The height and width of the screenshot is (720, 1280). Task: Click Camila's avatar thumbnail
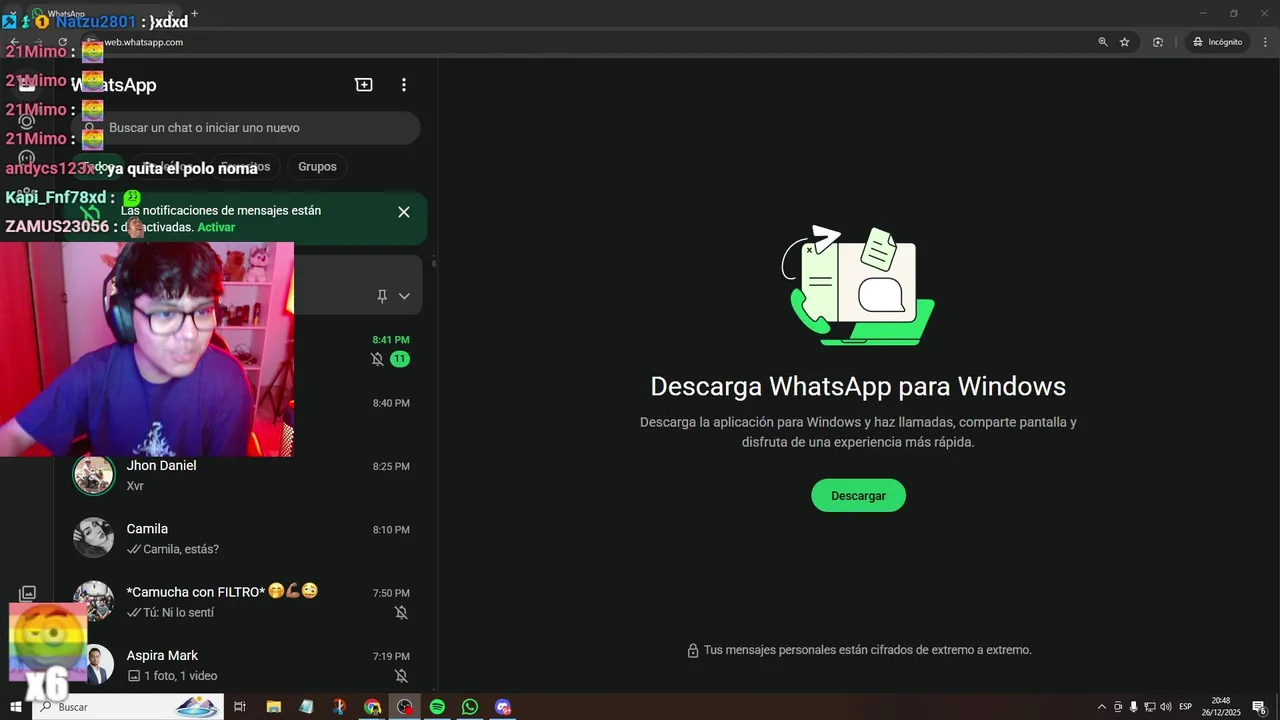point(93,538)
